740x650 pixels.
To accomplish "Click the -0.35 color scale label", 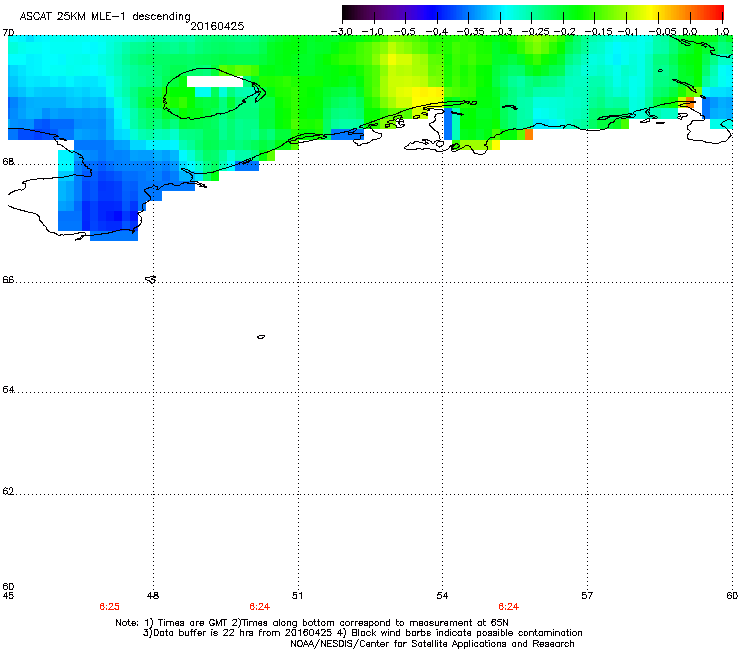I will [x=470, y=32].
